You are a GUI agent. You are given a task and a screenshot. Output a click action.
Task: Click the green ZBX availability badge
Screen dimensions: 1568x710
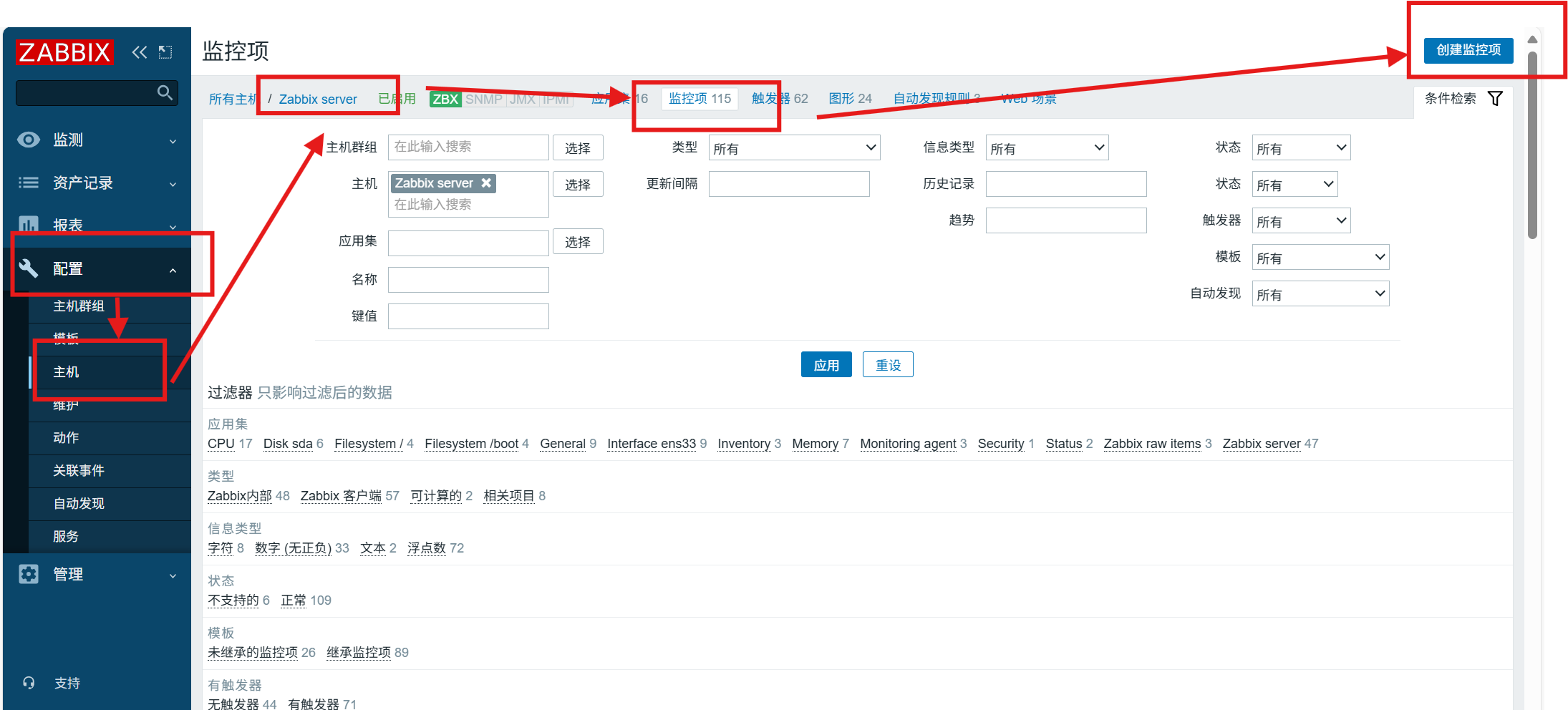pyautogui.click(x=445, y=99)
